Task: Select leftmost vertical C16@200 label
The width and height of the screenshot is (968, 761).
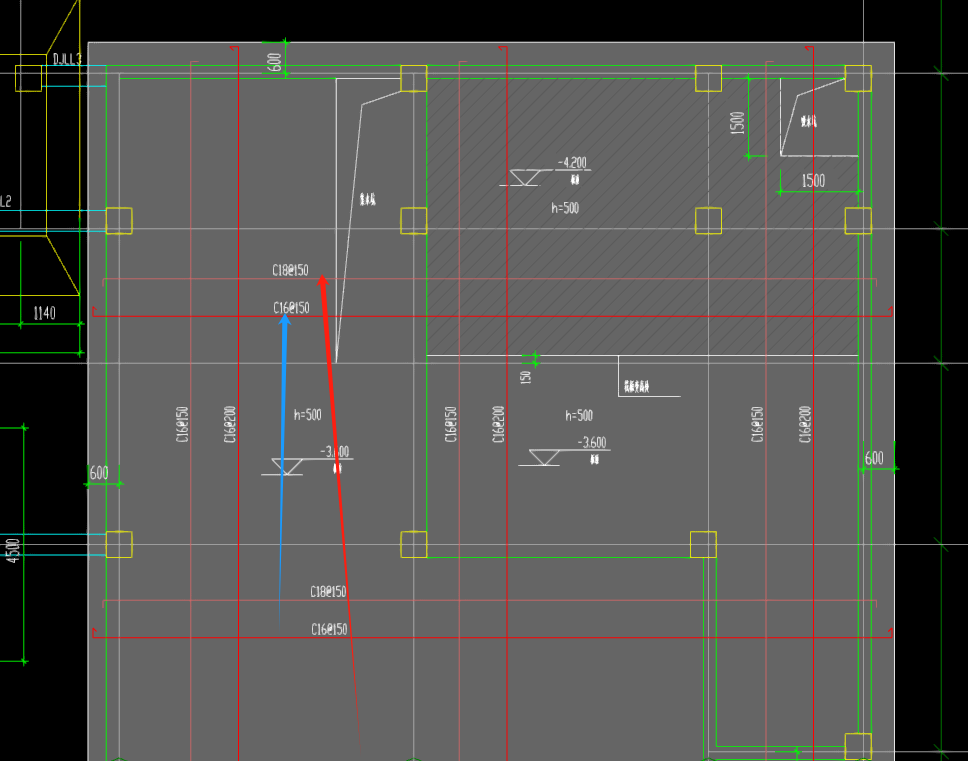Action: click(x=230, y=424)
